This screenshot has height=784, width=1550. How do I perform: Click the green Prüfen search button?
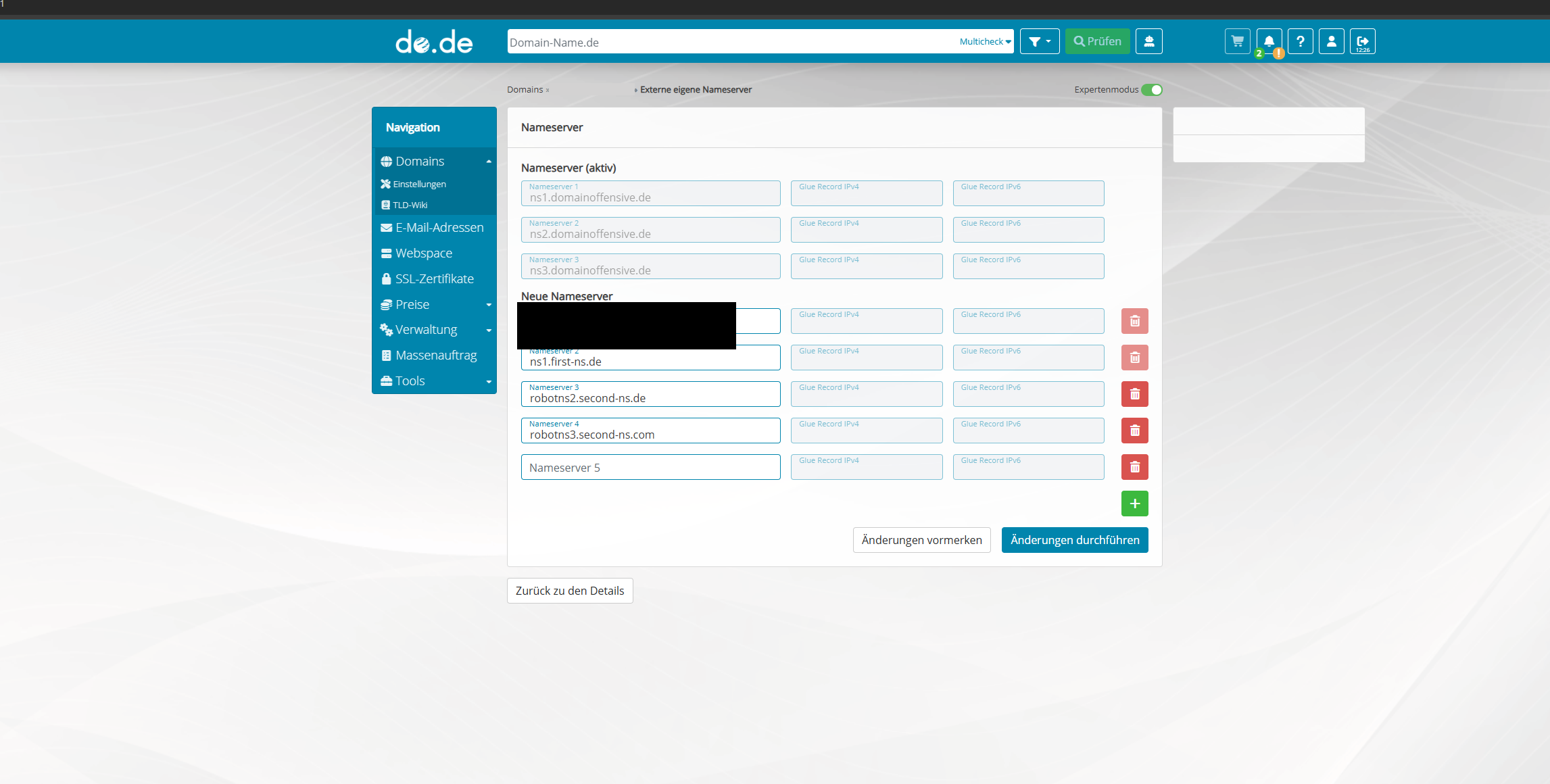pyautogui.click(x=1097, y=41)
